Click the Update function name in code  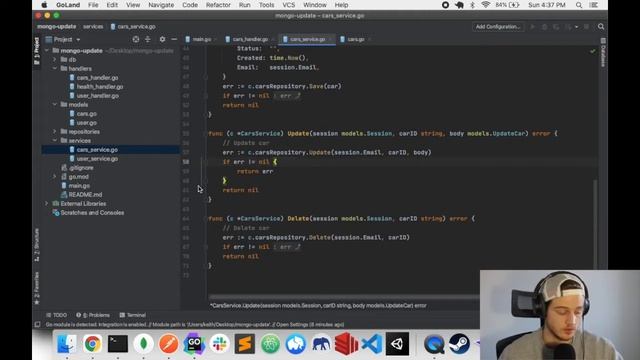point(298,133)
